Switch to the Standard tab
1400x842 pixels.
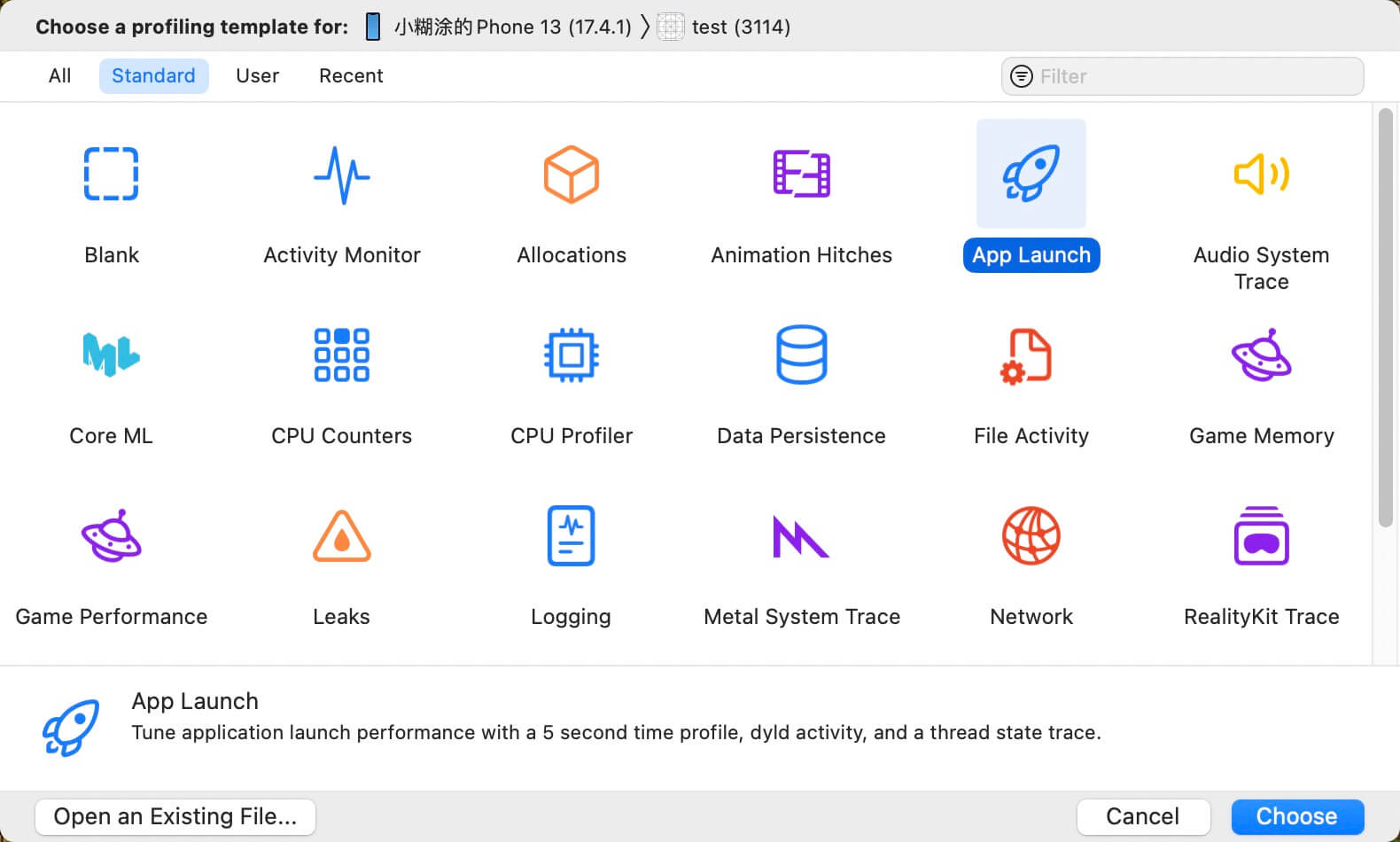point(153,76)
